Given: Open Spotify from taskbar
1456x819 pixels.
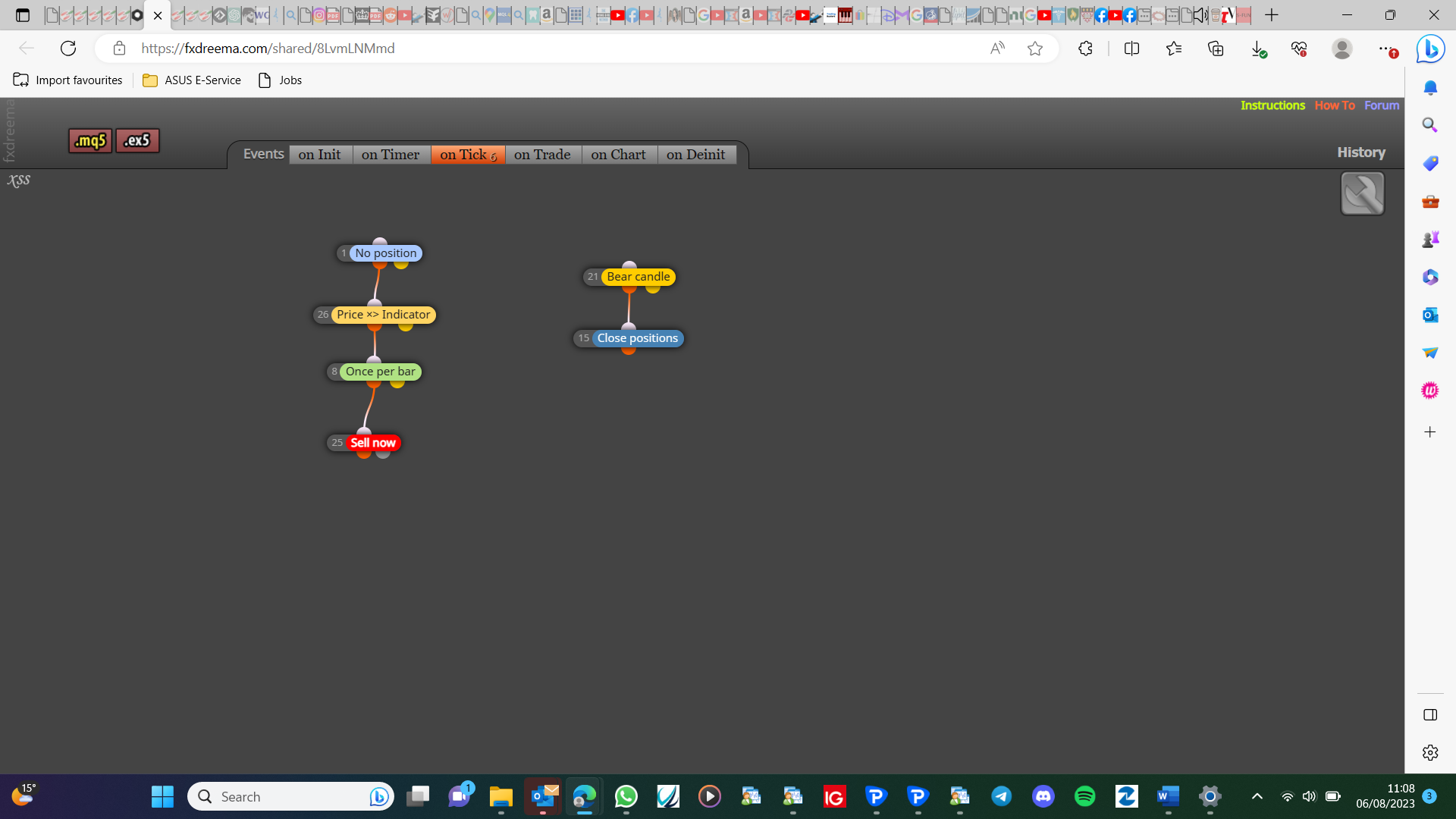Looking at the screenshot, I should point(1084,796).
